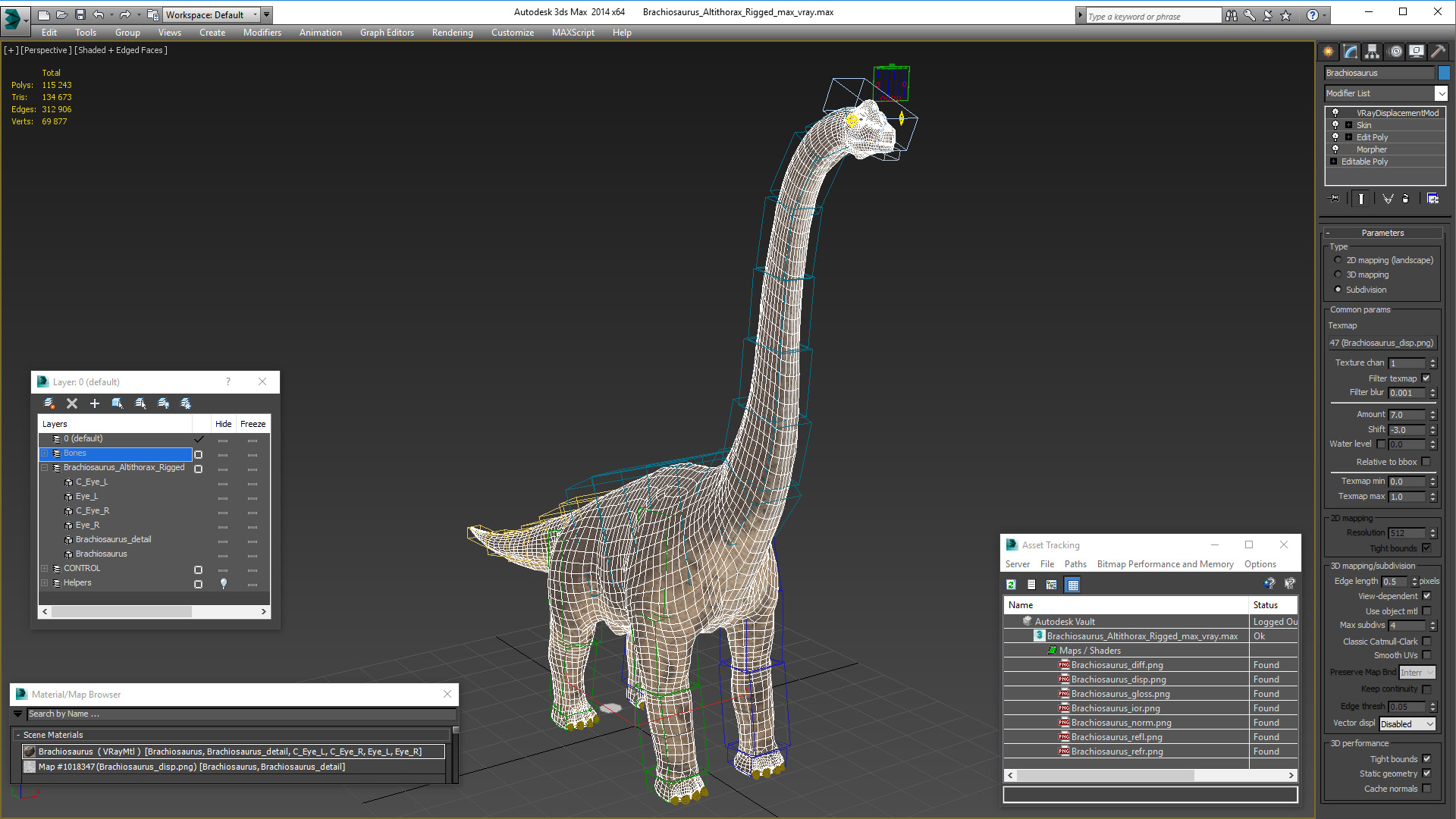Open the Modifier List dropdown
1456x819 pixels.
(1441, 93)
